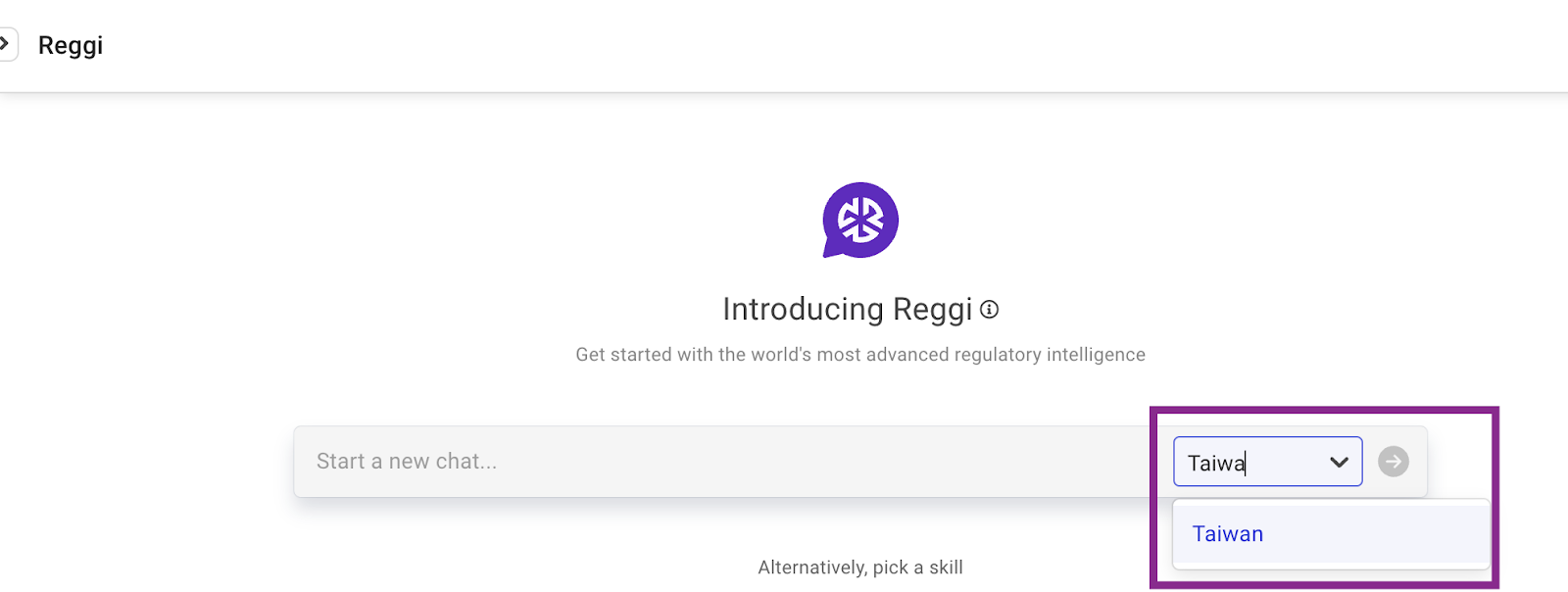Click "Alternatively, pick a skill" text

[x=859, y=567]
